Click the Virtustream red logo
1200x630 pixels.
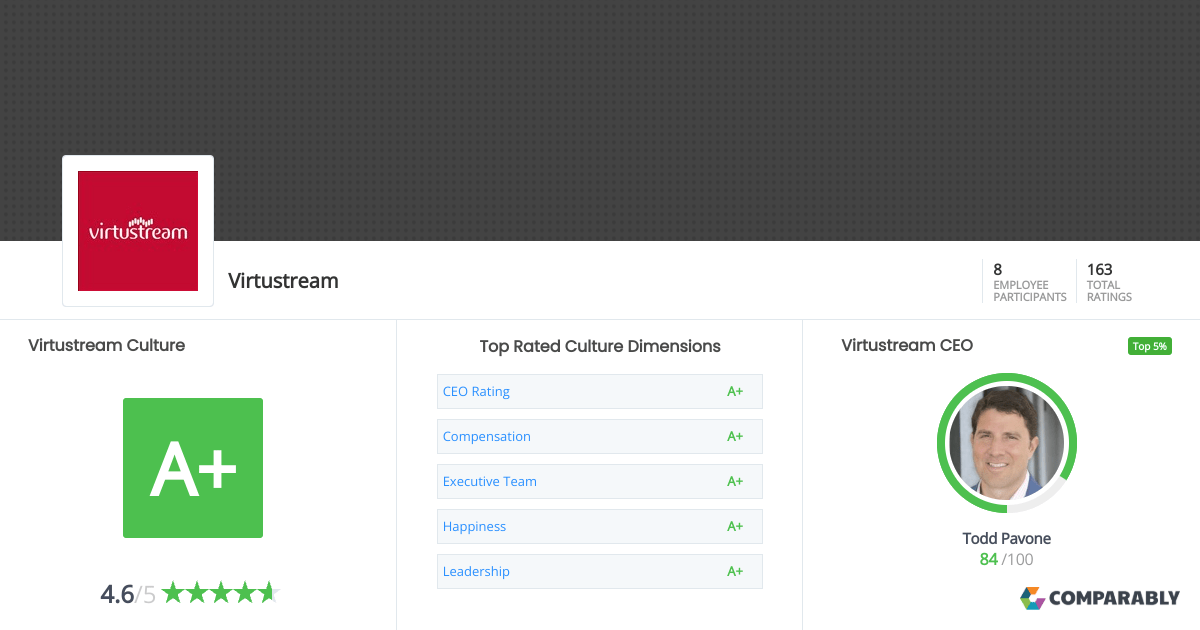click(138, 231)
